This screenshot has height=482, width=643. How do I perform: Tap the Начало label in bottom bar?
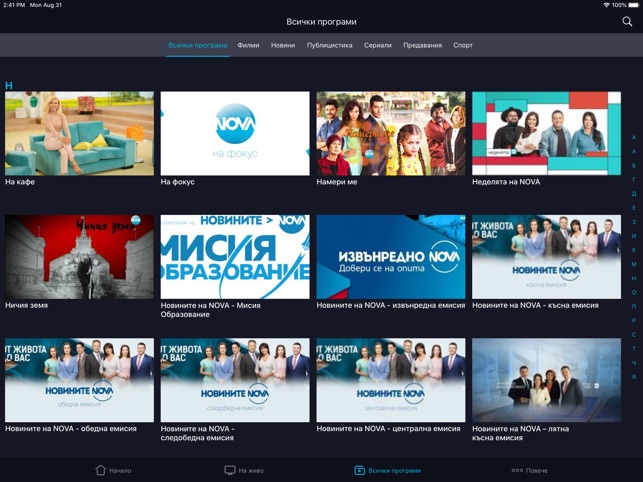tap(120, 471)
